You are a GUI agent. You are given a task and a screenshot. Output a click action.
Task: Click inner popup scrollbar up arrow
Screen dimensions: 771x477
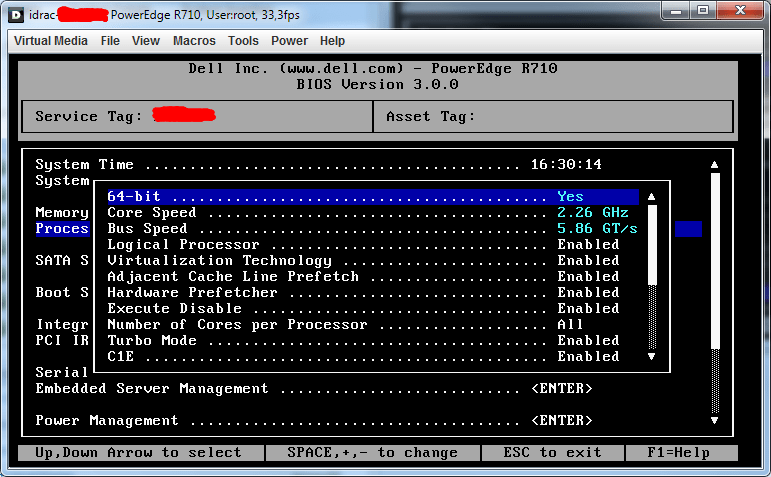(652, 197)
